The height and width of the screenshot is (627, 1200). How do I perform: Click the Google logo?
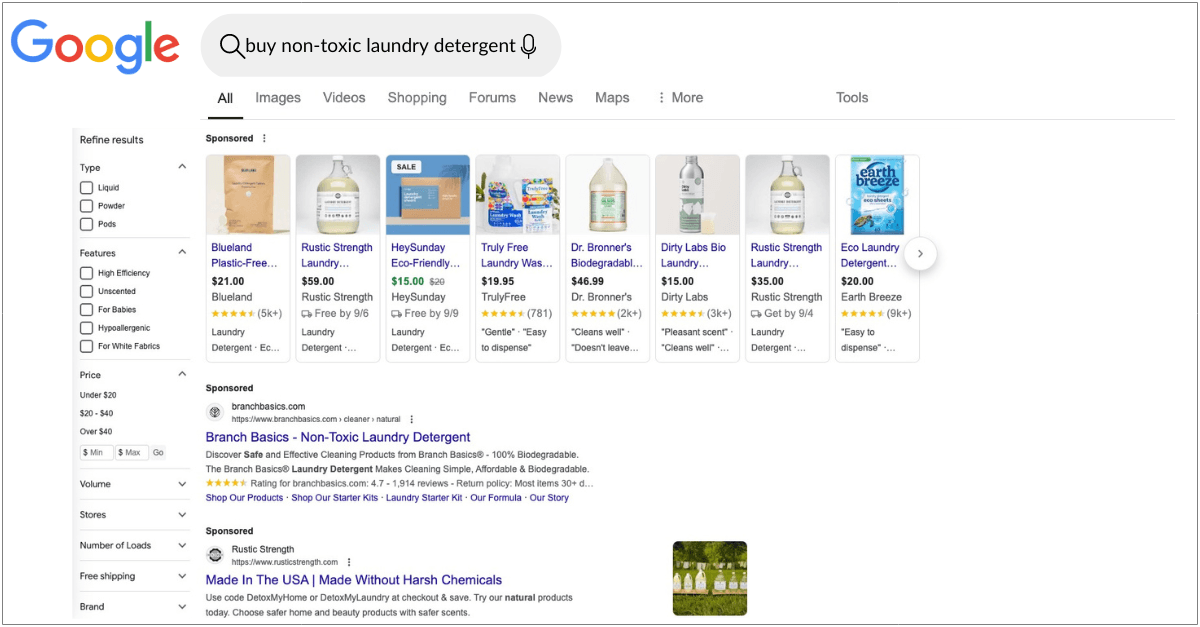95,45
